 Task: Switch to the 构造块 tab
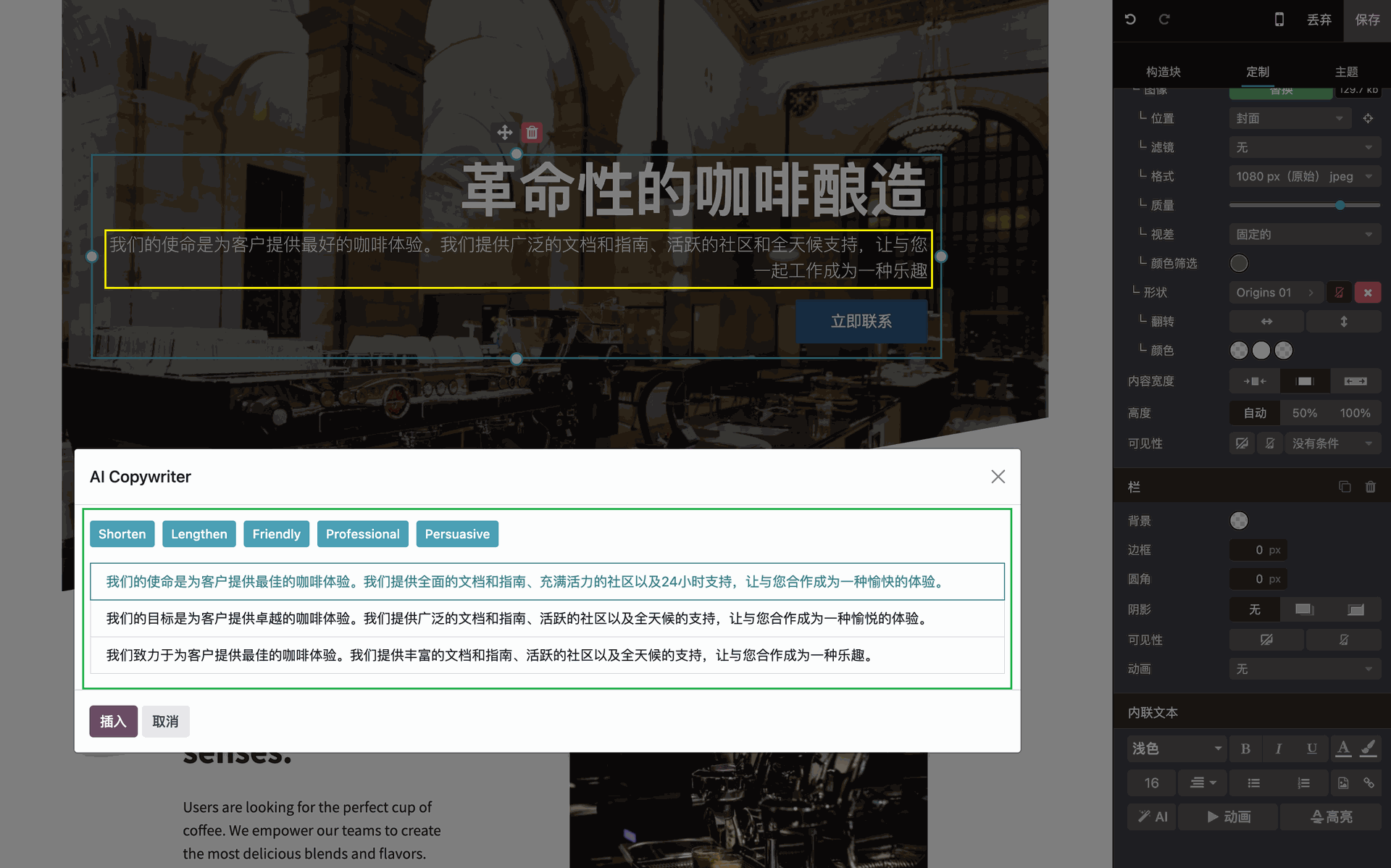pos(1163,72)
